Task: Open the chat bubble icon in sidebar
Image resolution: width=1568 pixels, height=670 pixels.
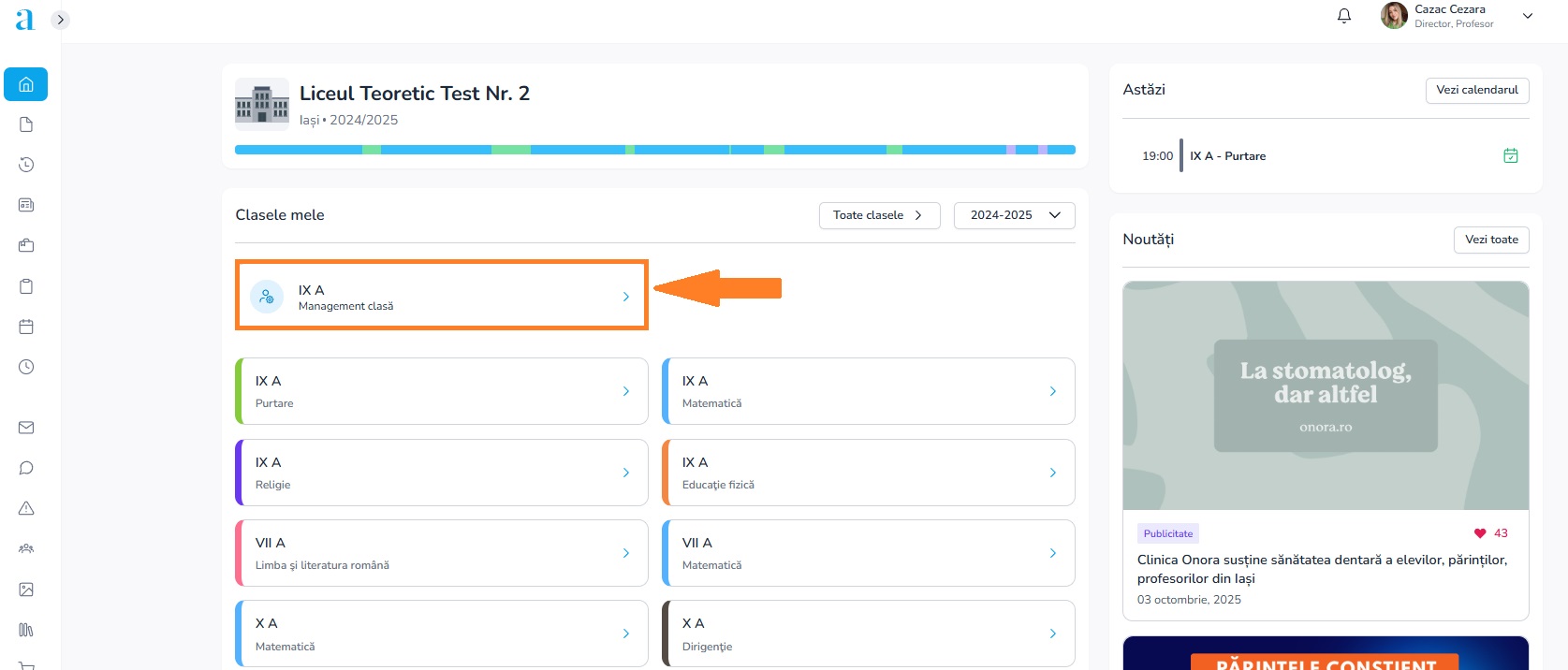Action: [x=26, y=468]
